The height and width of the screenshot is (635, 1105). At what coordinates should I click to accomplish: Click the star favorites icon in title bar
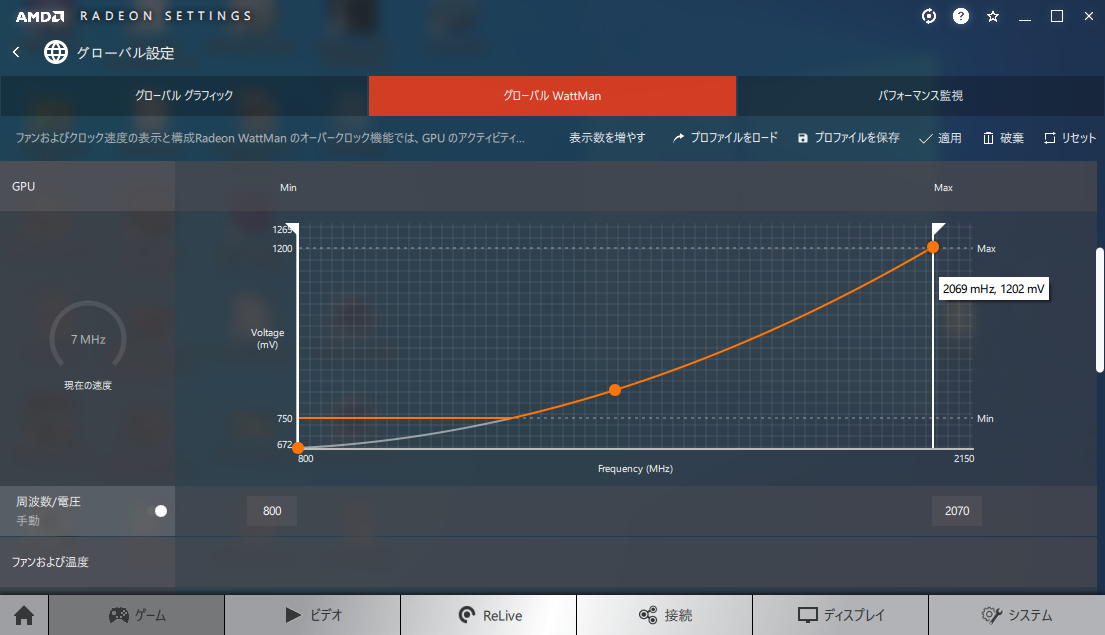[993, 16]
